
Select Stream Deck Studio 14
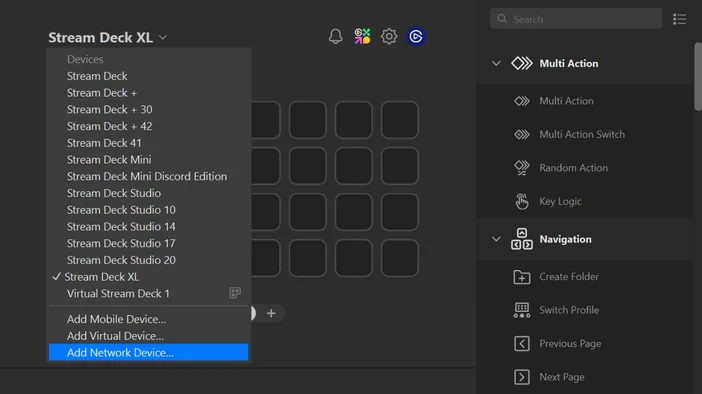[148, 227]
